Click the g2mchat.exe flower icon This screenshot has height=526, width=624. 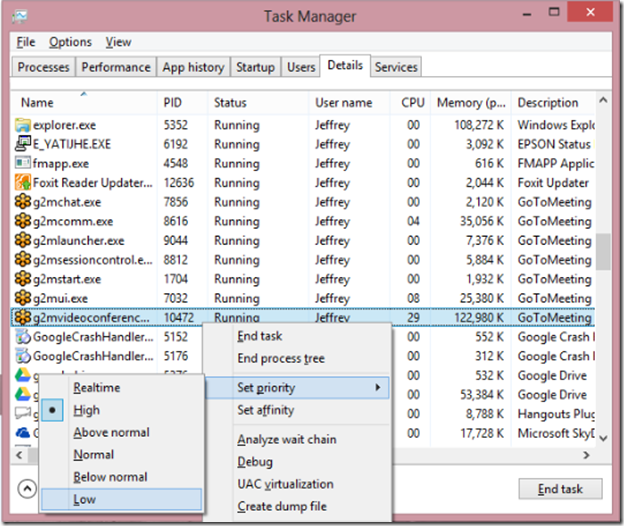(x=23, y=202)
